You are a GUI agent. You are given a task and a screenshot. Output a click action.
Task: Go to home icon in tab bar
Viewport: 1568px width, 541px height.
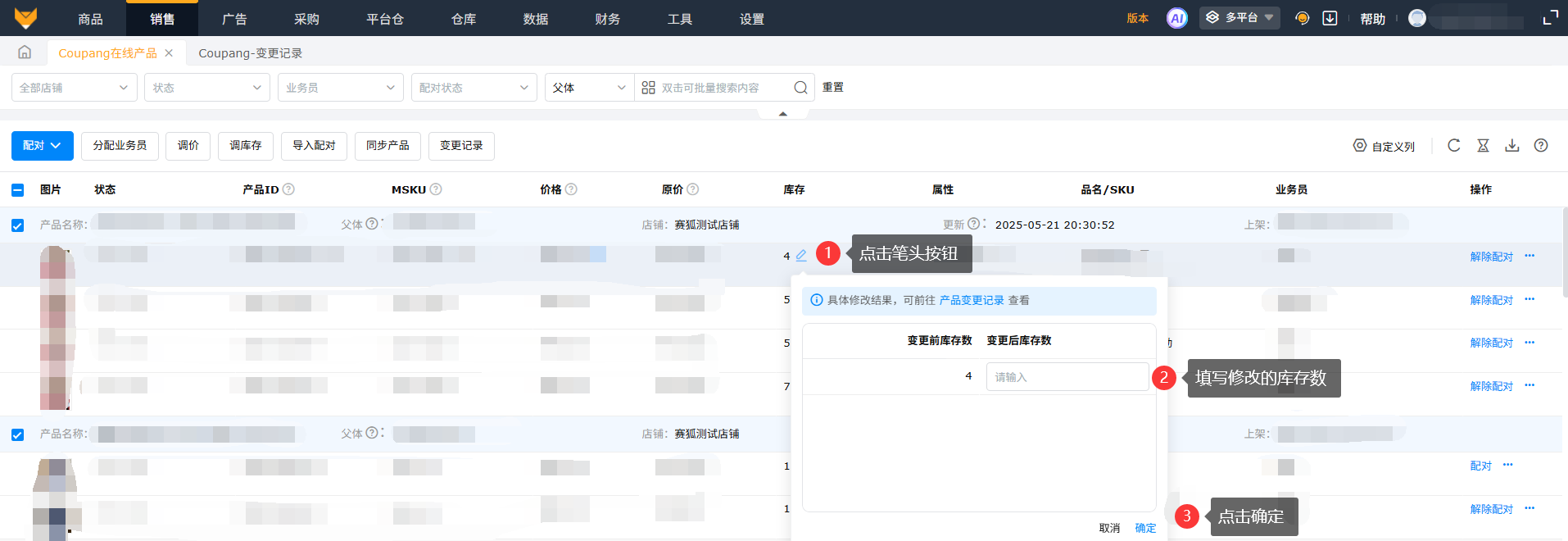click(x=25, y=52)
